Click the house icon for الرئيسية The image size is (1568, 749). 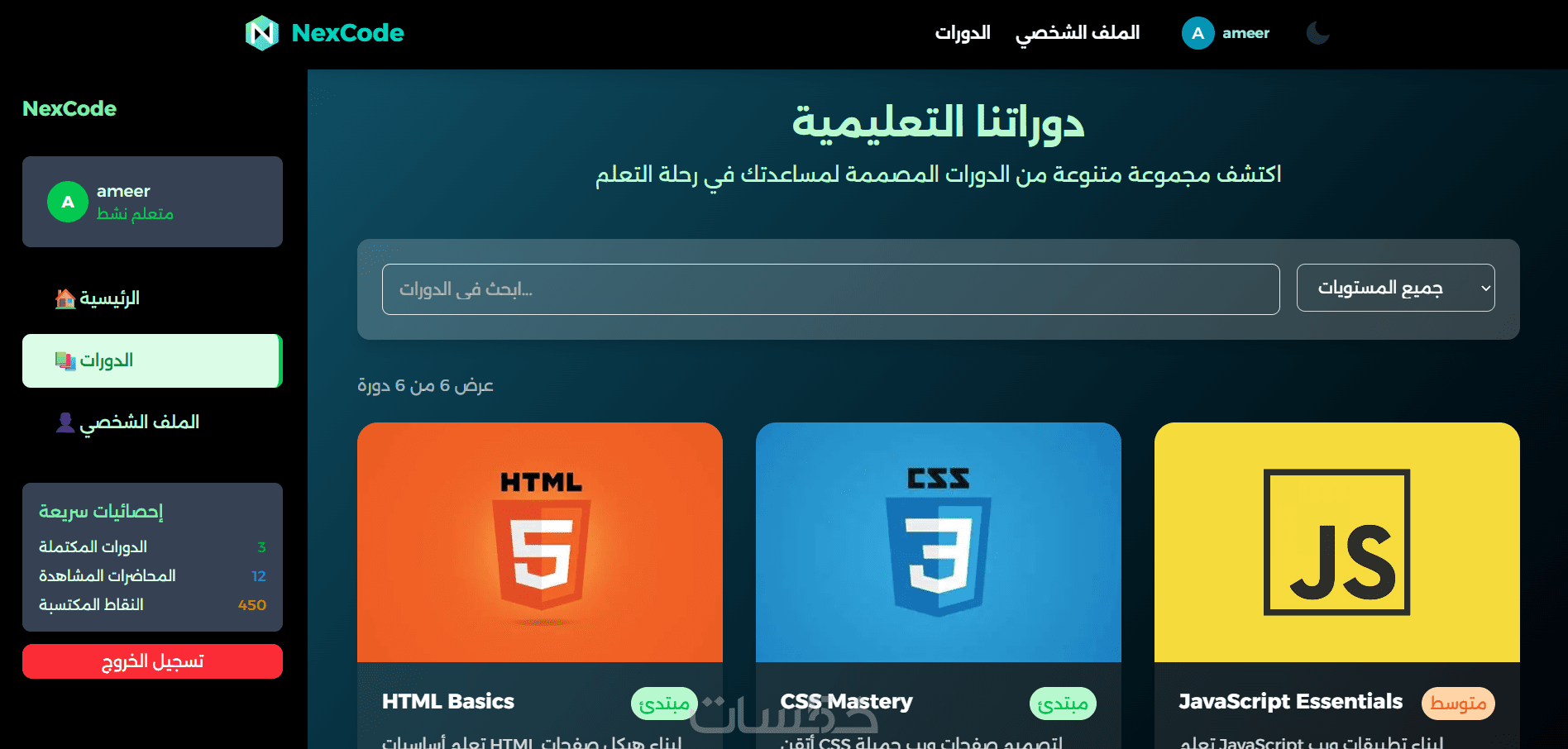[x=65, y=298]
